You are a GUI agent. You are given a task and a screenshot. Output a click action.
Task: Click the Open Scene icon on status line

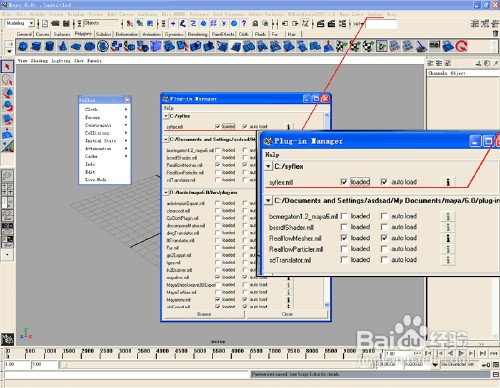[56, 23]
